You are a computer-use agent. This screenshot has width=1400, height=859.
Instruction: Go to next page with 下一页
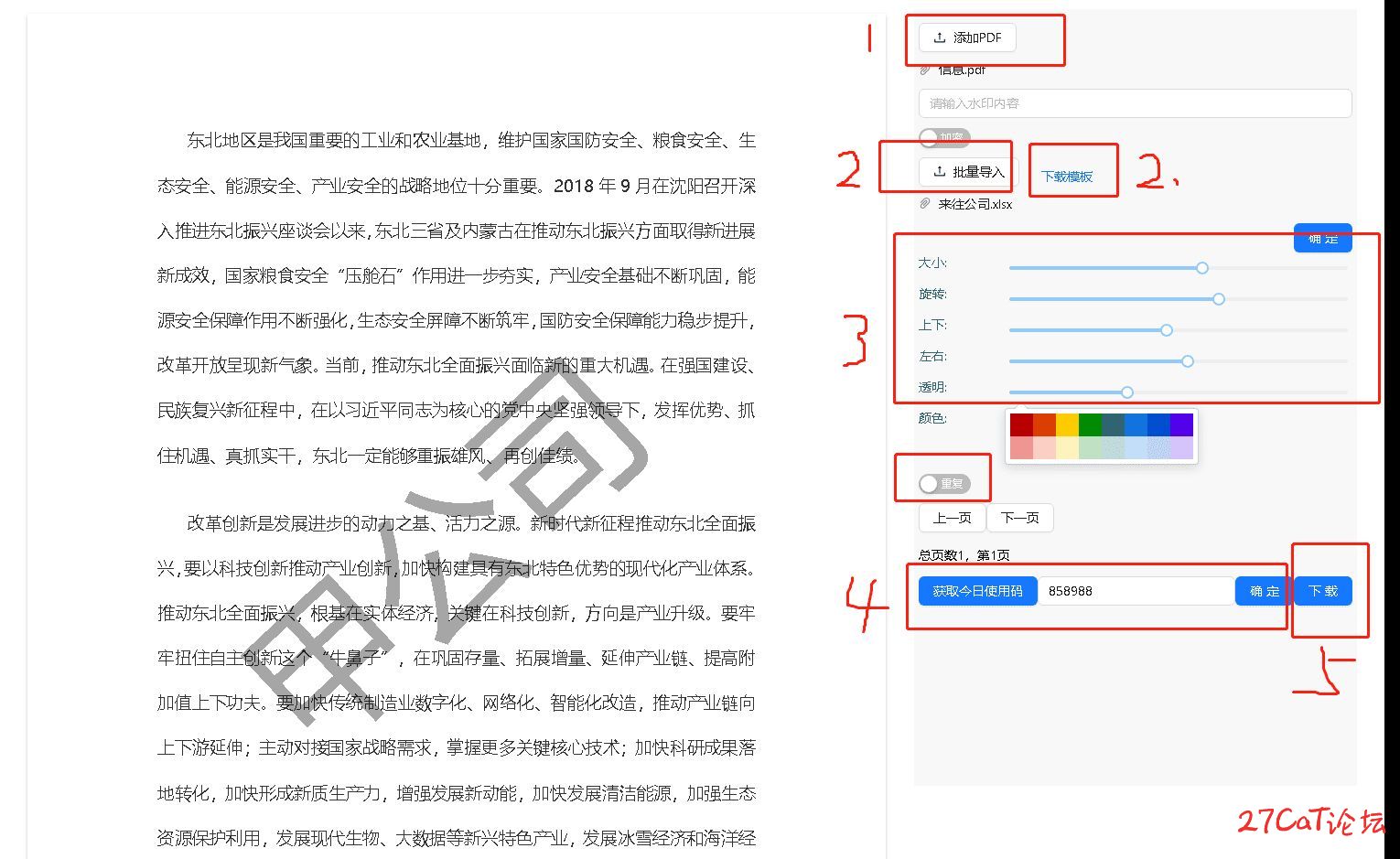point(1019,518)
